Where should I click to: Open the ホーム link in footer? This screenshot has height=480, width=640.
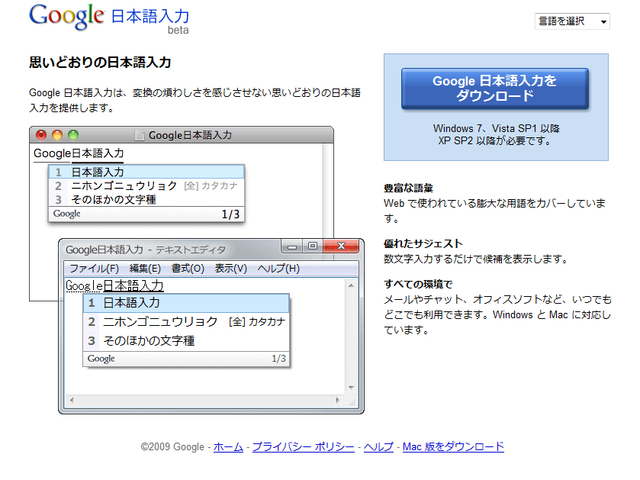coord(228,447)
